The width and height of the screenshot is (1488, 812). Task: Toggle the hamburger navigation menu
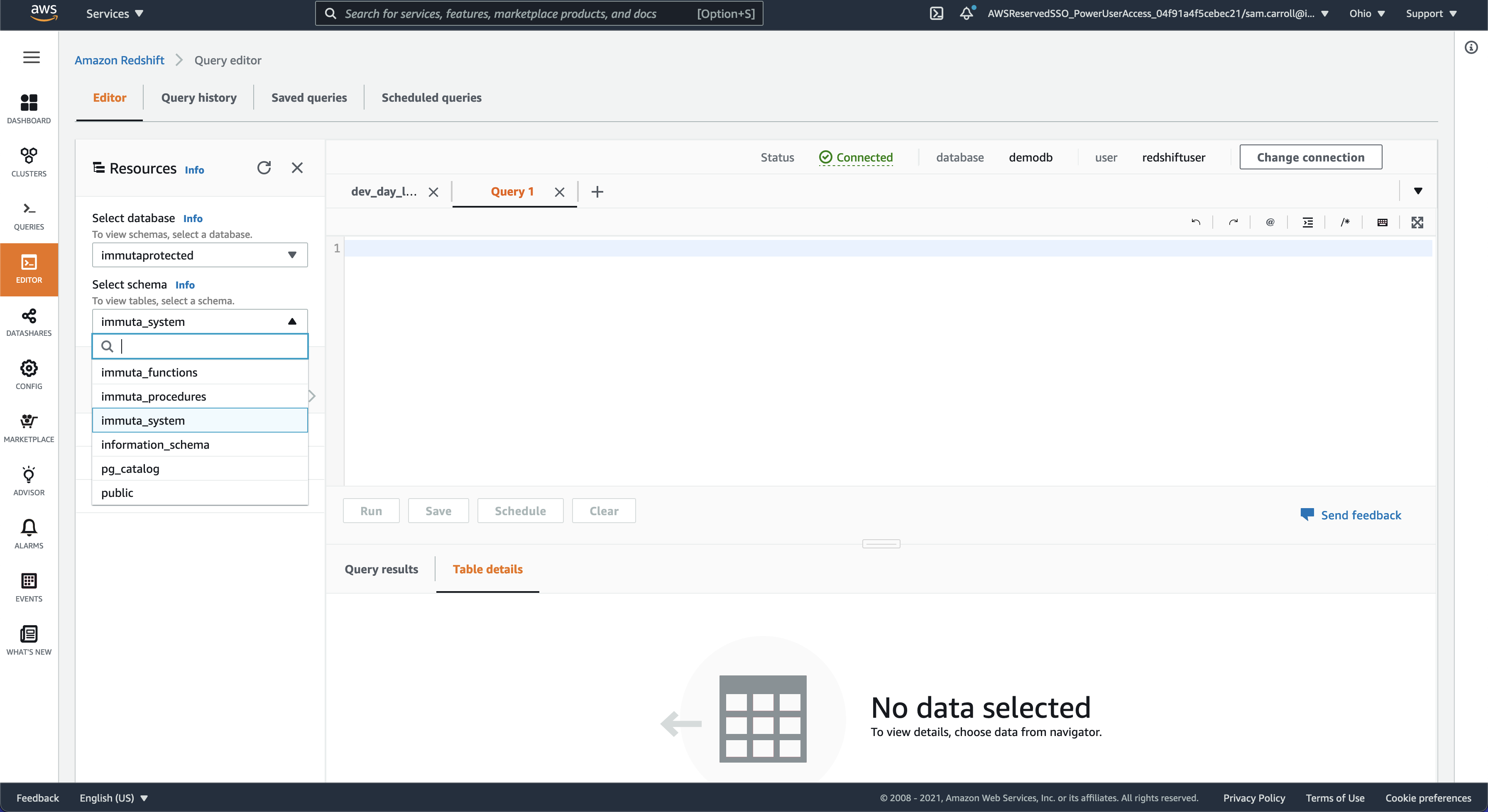pos(31,57)
